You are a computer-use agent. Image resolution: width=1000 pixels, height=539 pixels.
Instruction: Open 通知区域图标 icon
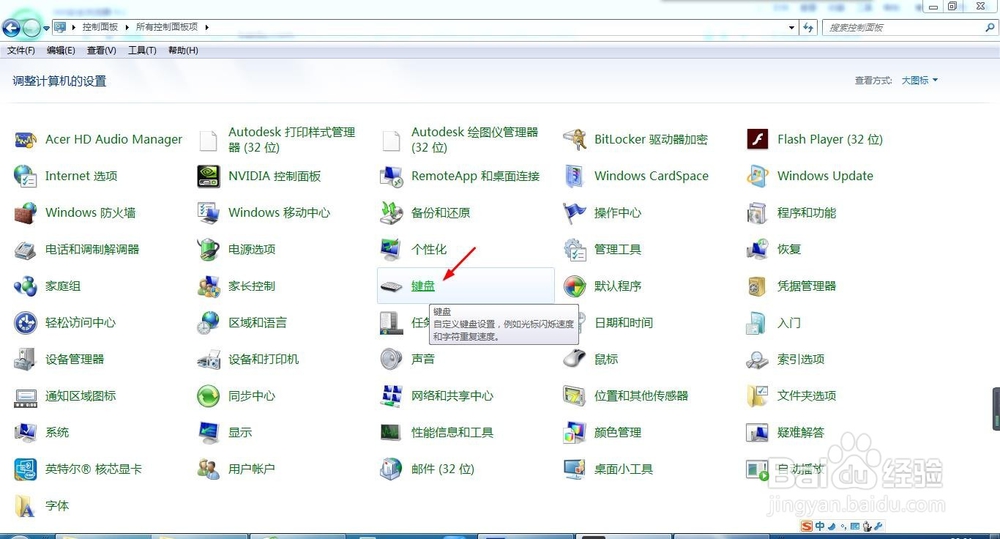point(26,396)
